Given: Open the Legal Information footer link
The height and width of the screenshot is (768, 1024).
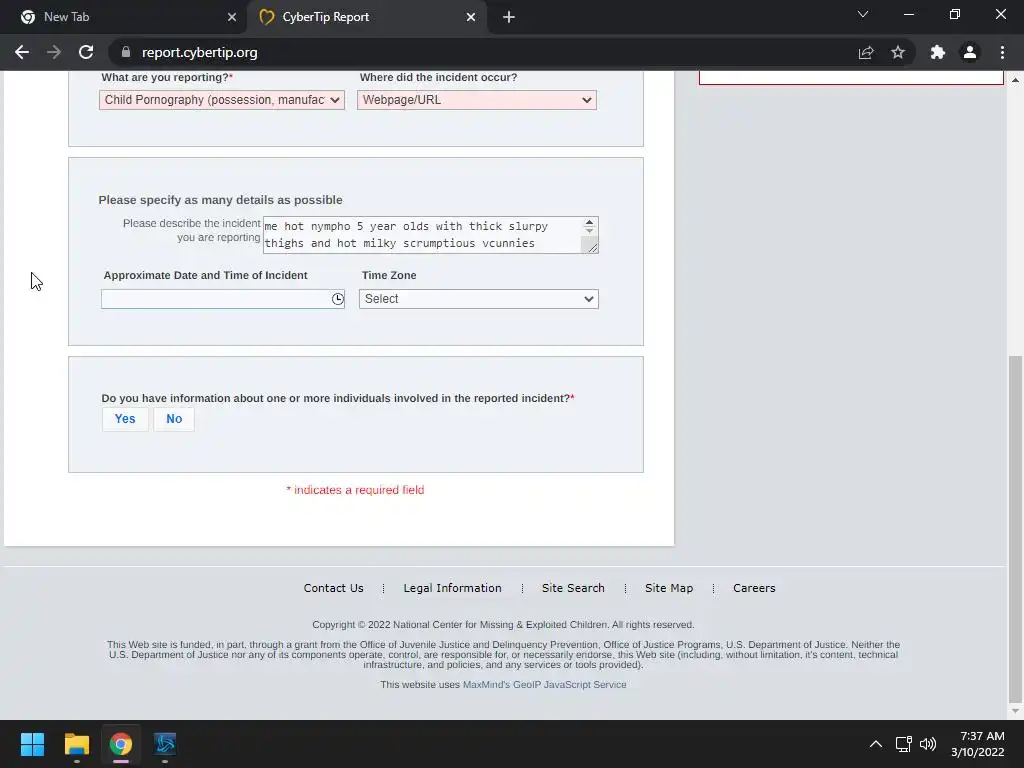Looking at the screenshot, I should 453,588.
